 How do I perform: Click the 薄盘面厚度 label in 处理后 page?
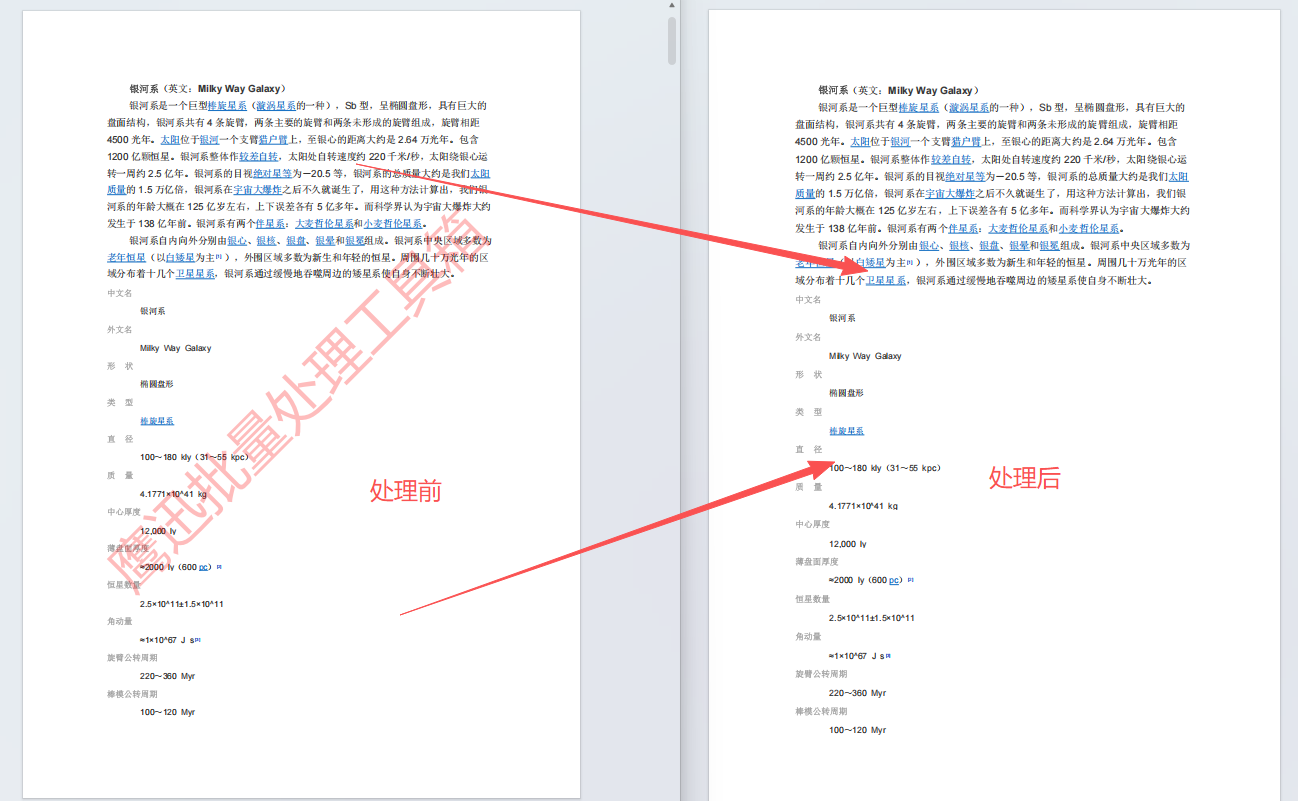817,561
